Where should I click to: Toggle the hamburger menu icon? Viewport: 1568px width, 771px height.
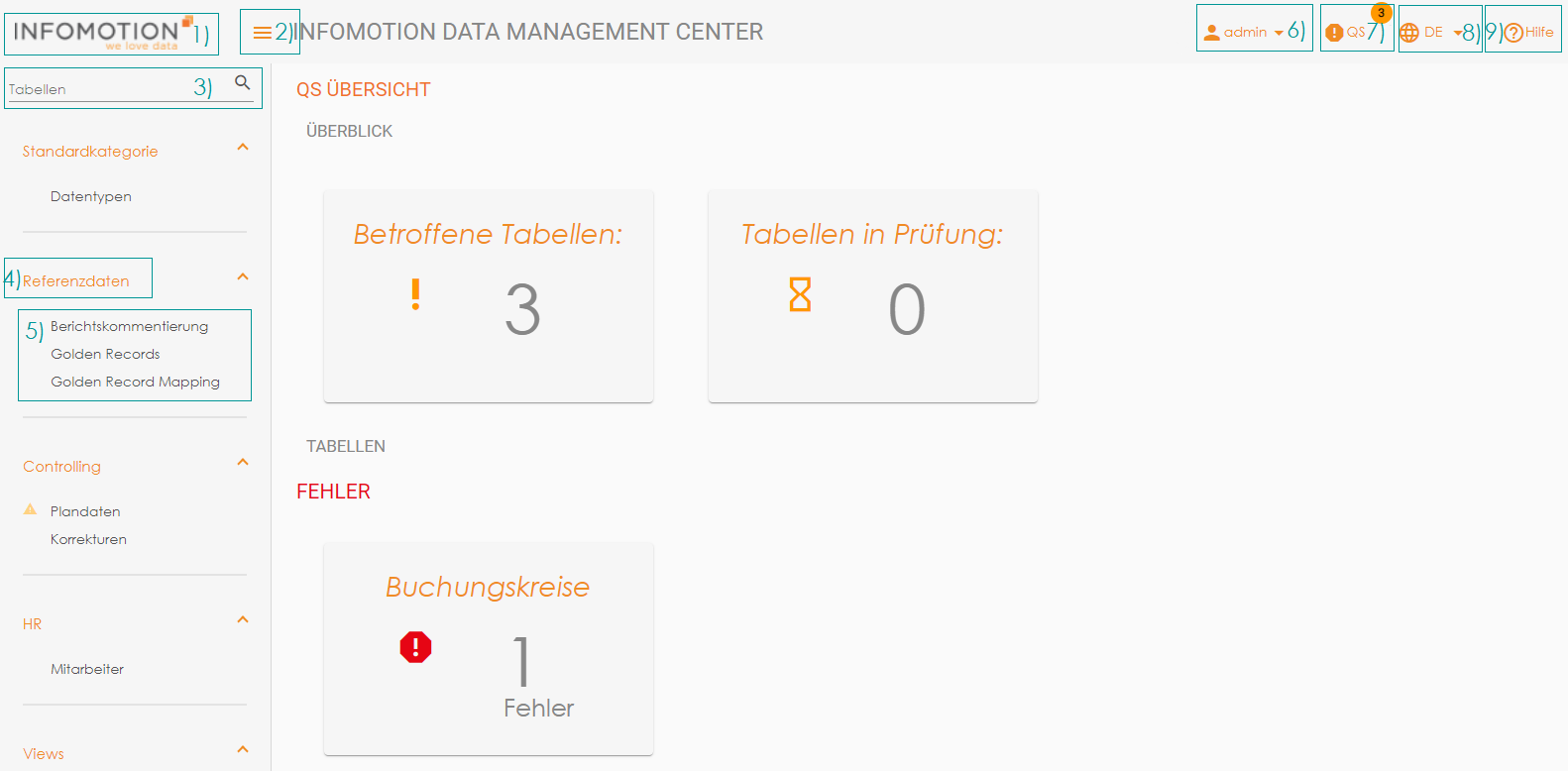click(262, 33)
